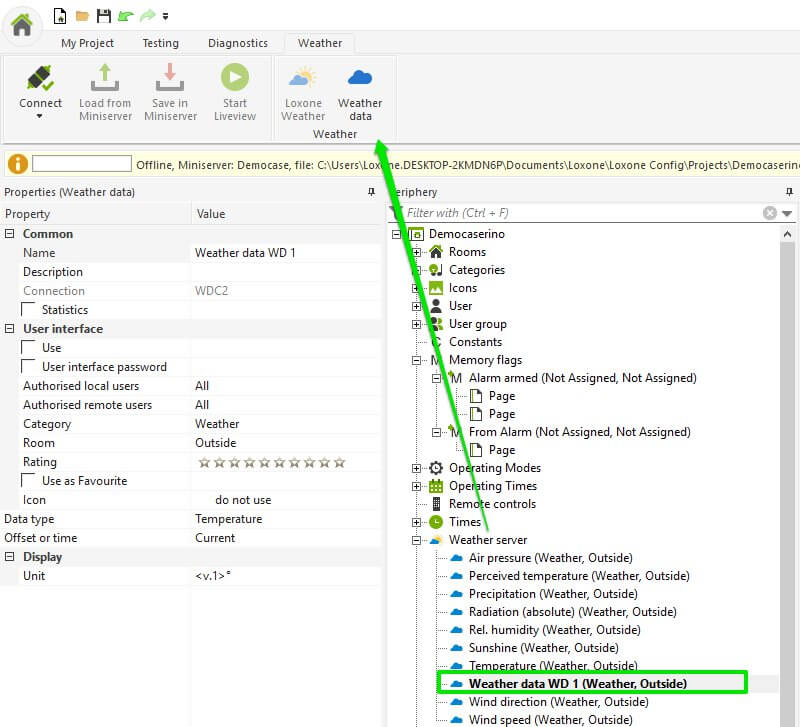The image size is (800, 727).
Task: Expand the Rooms tree node
Action: point(417,252)
